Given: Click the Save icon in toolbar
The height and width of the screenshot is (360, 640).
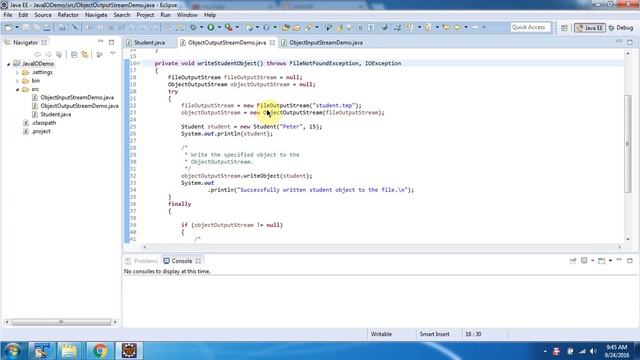Looking at the screenshot, I should click(26, 27).
